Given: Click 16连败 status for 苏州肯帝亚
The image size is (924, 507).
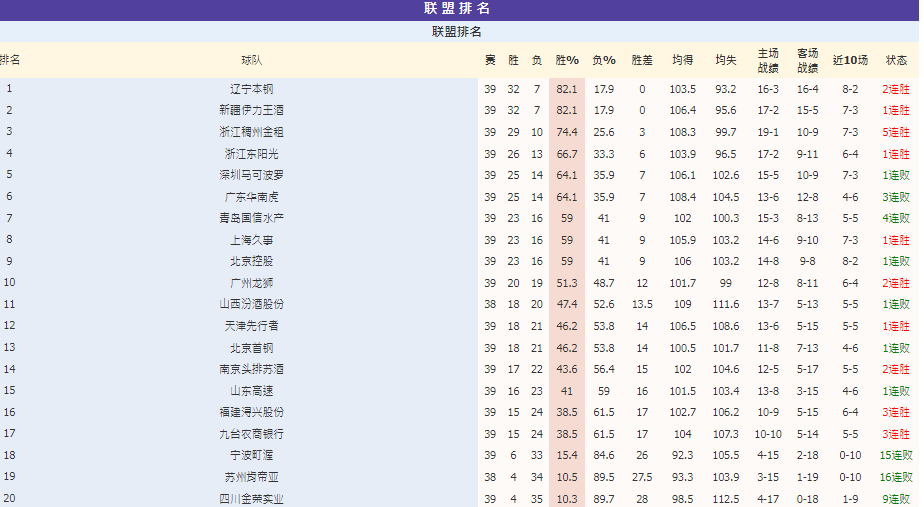Looking at the screenshot, I should pos(896,477).
